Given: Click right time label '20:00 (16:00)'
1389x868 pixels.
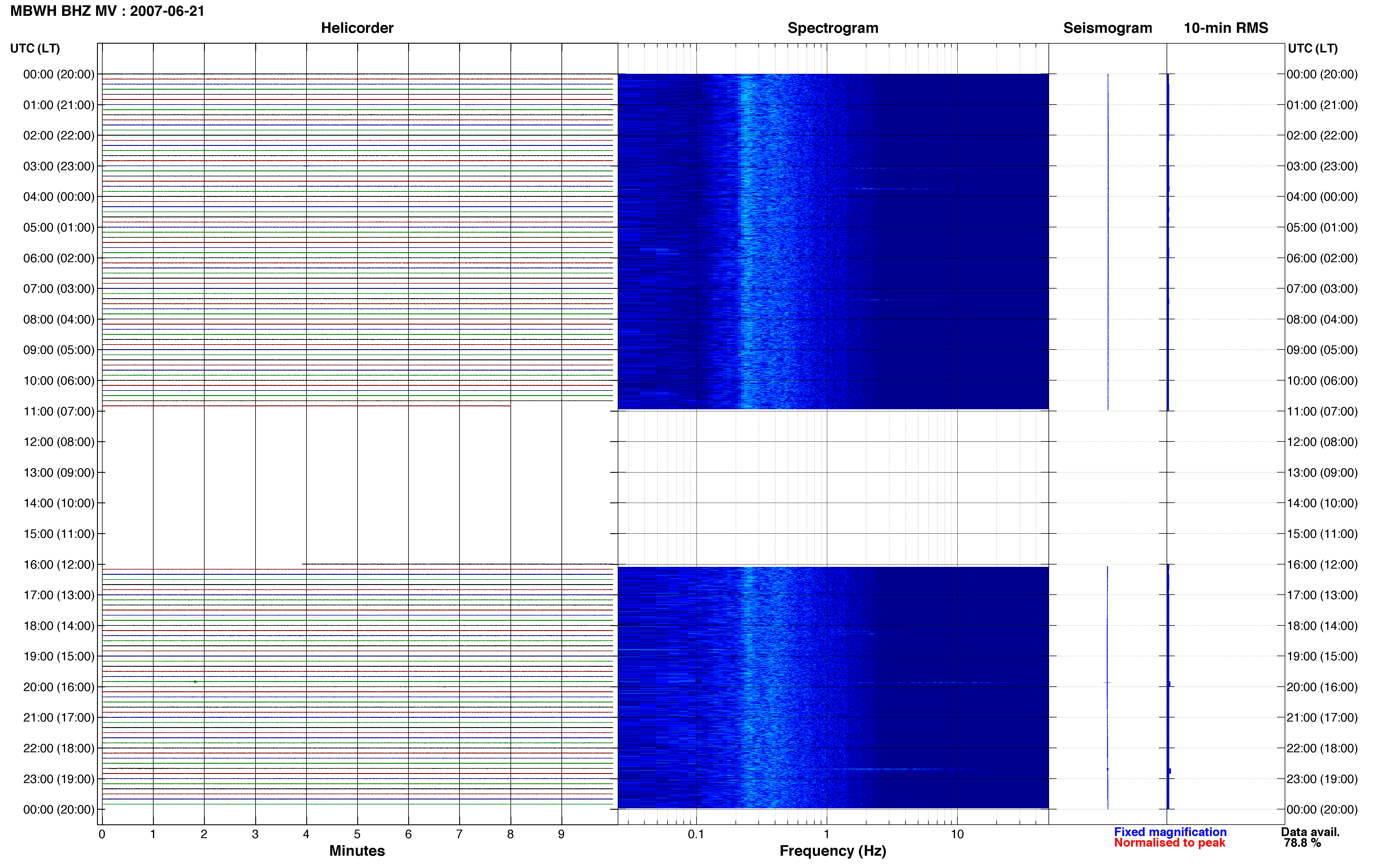Looking at the screenshot, I should (x=1322, y=687).
